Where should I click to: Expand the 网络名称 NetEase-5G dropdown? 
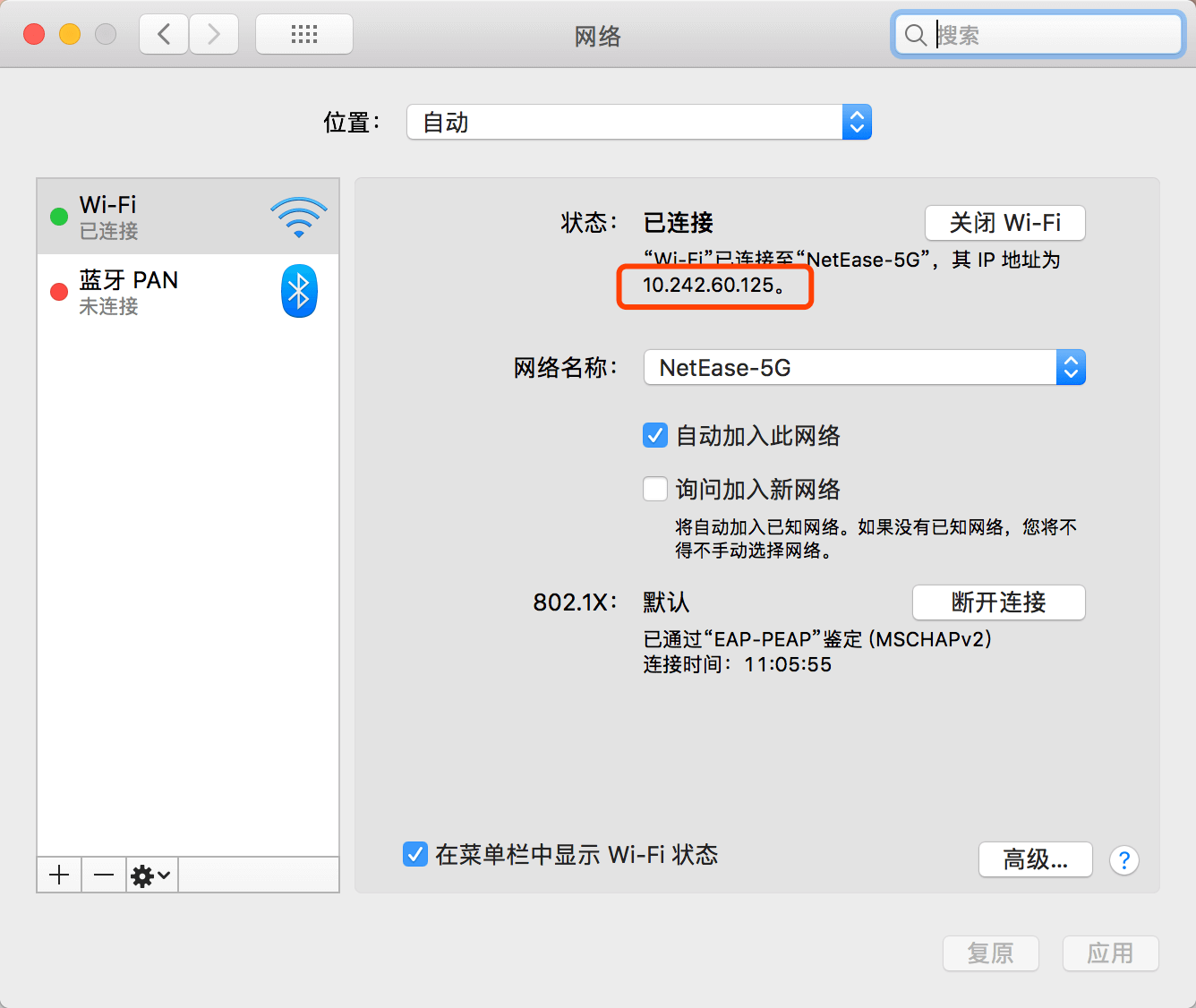(864, 367)
